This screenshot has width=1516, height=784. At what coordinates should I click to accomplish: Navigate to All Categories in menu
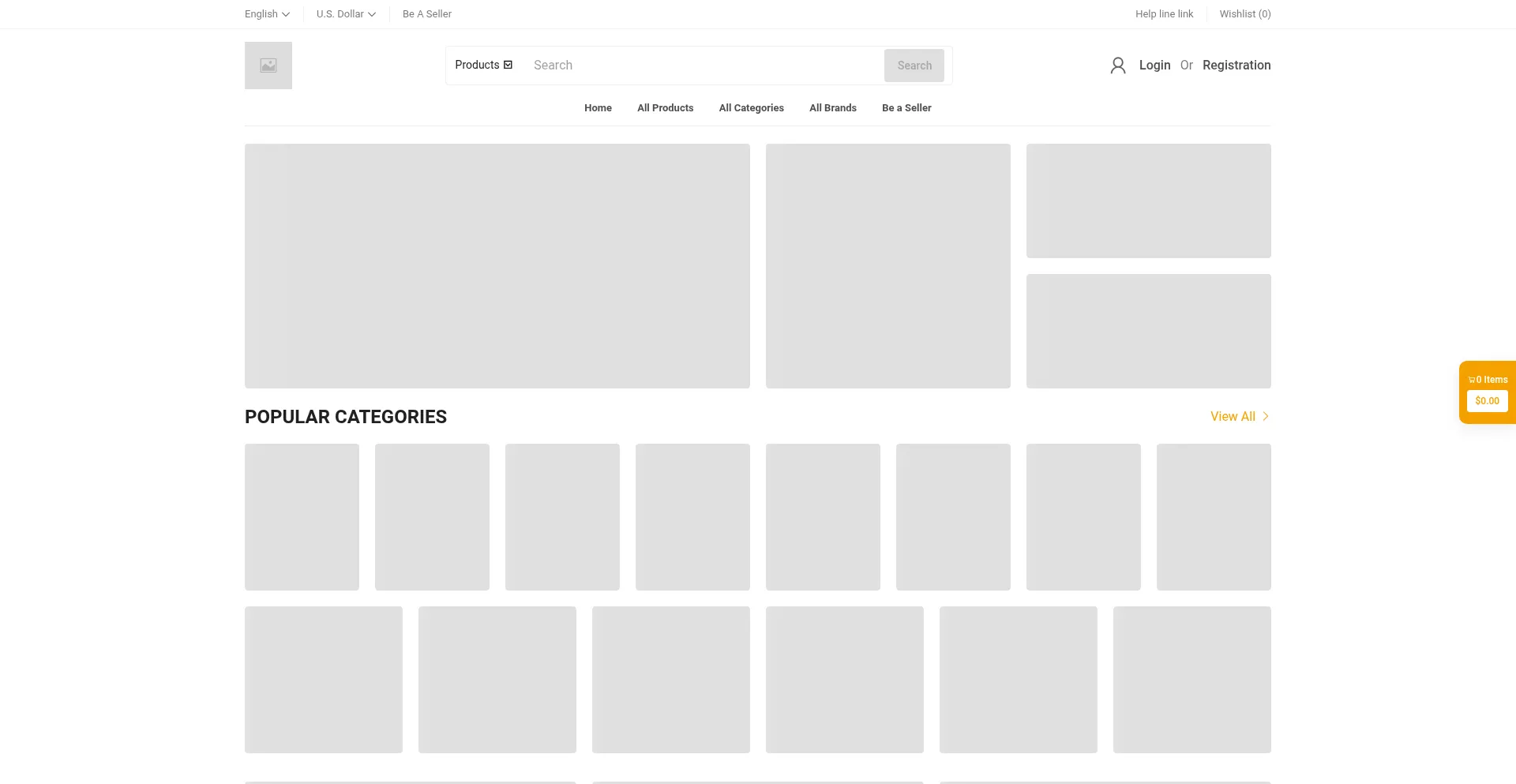[x=751, y=108]
